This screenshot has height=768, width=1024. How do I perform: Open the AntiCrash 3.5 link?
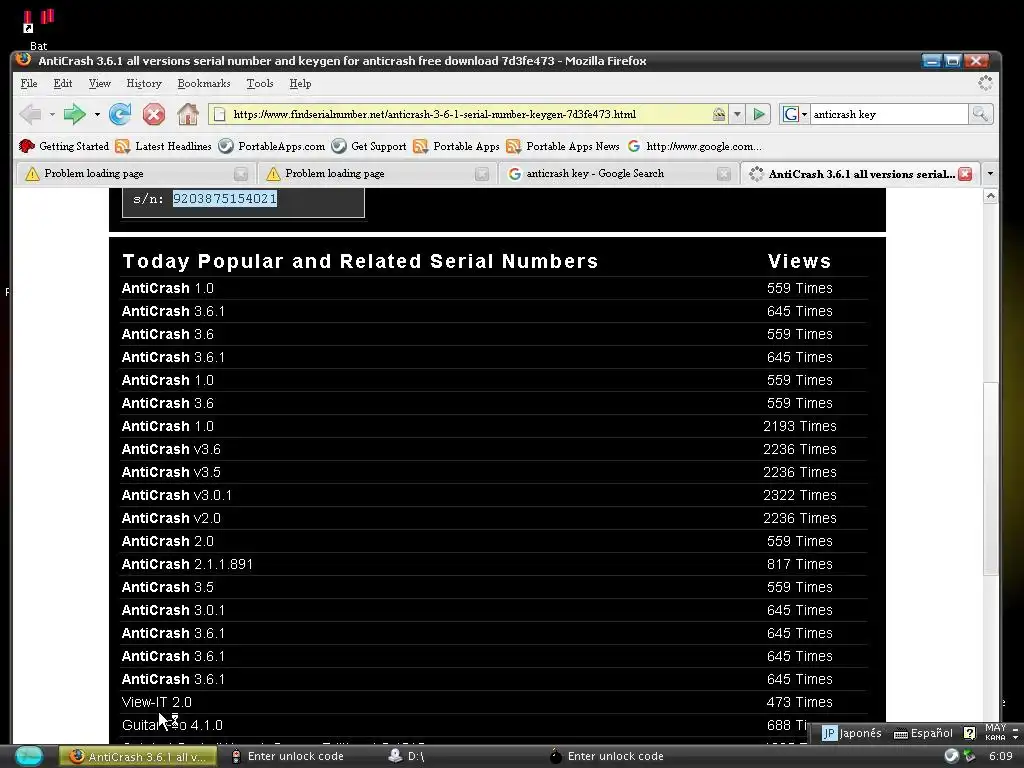point(168,587)
